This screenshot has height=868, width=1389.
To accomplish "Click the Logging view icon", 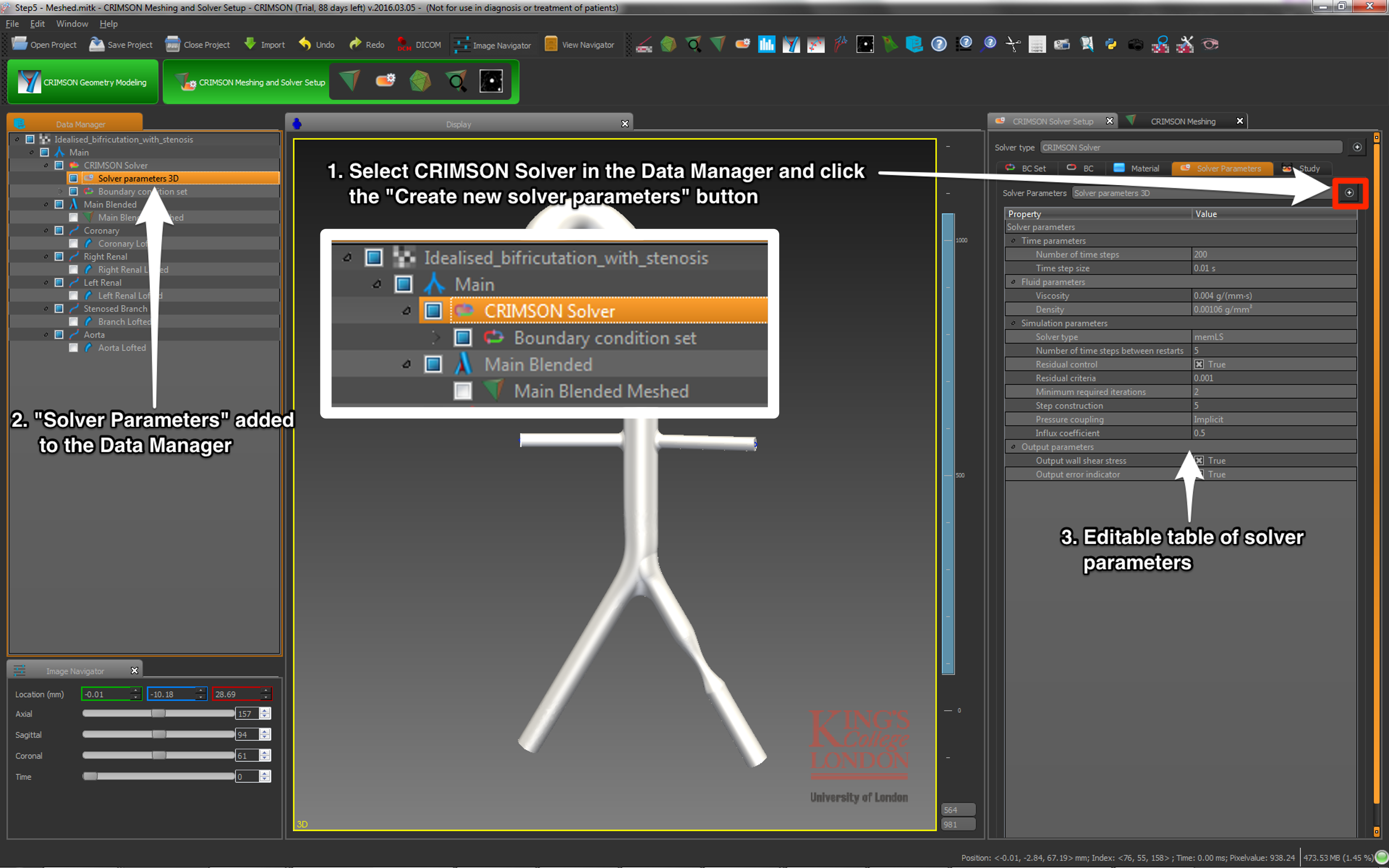I will point(1037,44).
